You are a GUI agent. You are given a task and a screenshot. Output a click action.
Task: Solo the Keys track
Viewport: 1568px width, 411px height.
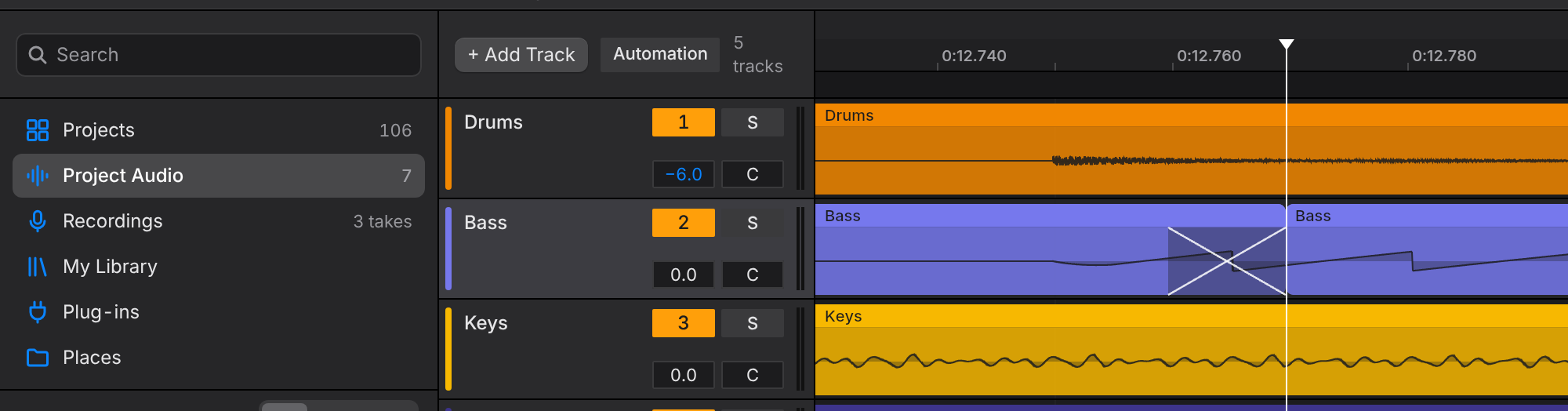pyautogui.click(x=753, y=323)
